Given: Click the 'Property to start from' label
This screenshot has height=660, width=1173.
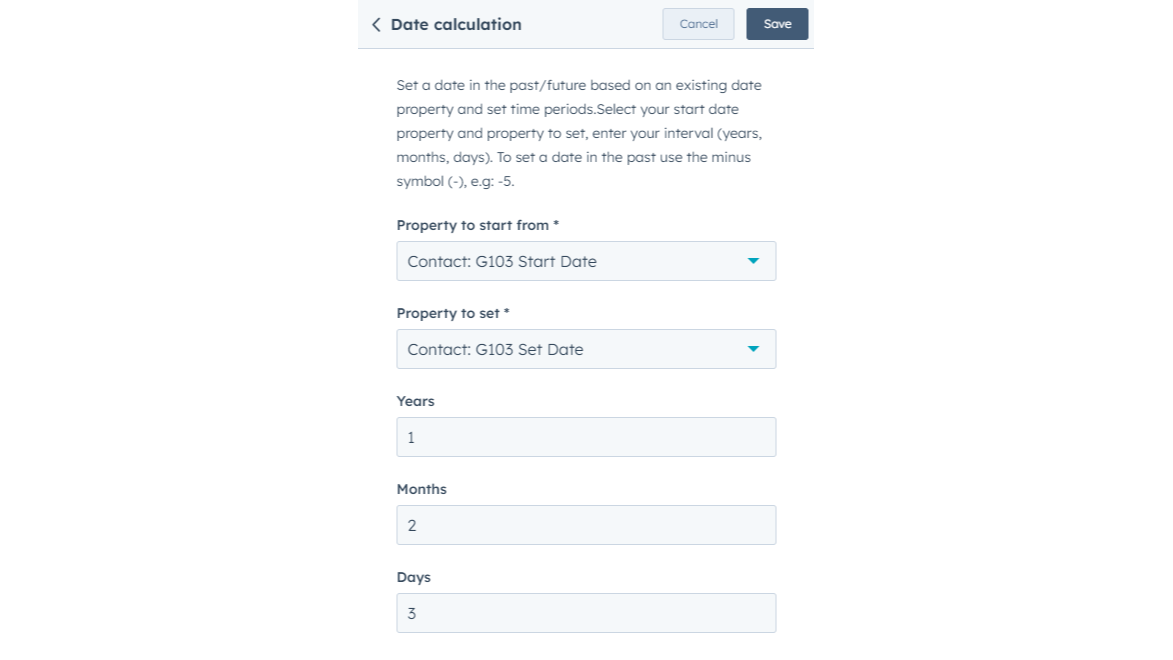Looking at the screenshot, I should 472,225.
